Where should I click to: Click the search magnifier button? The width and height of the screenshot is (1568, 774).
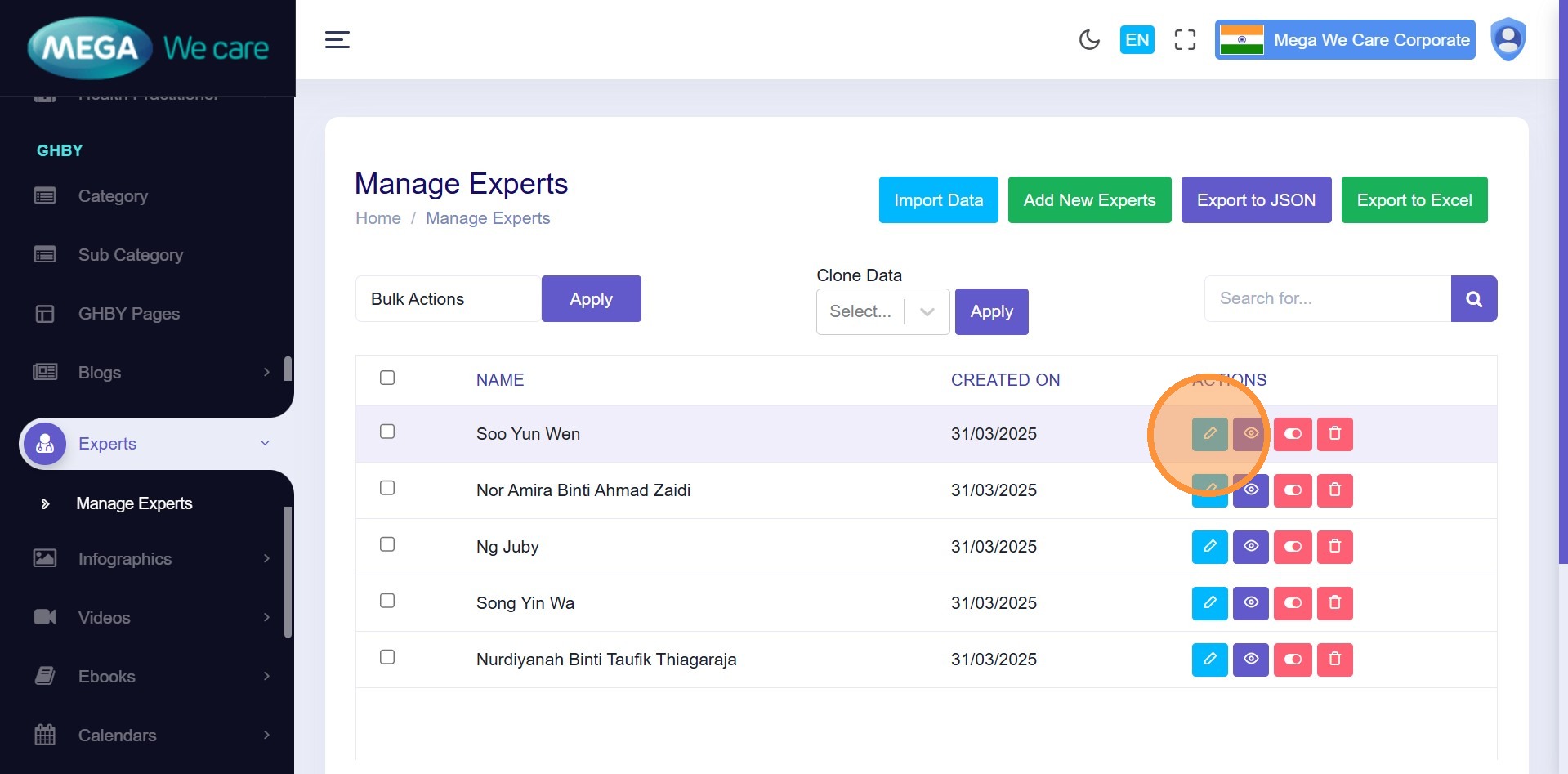(1474, 299)
